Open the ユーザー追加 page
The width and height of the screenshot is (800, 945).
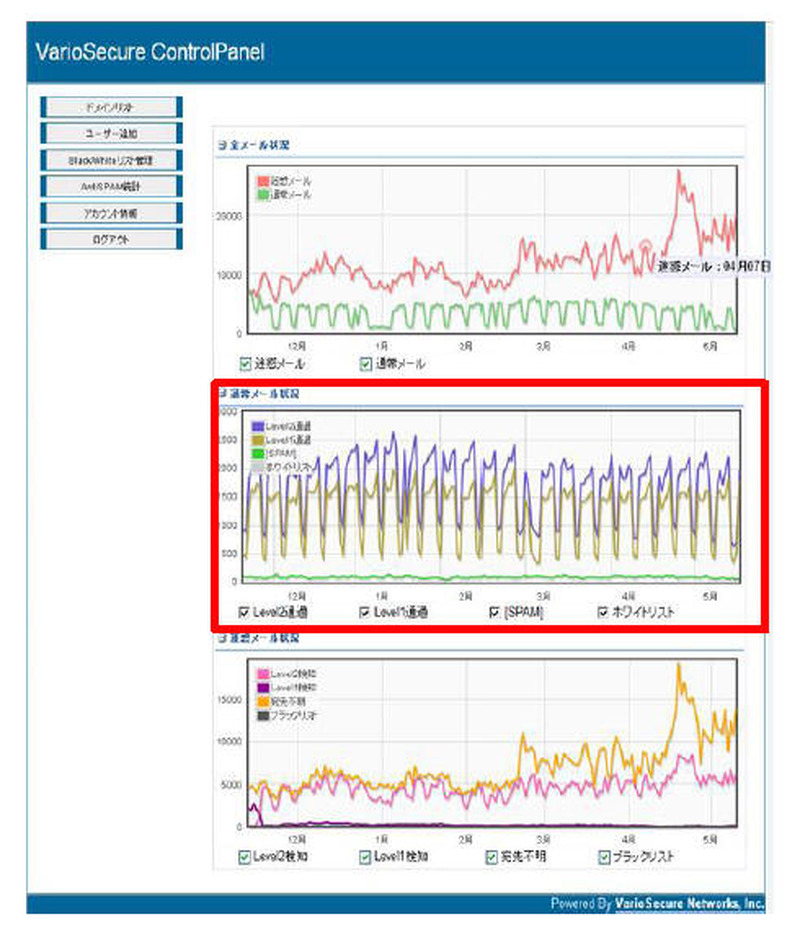111,133
